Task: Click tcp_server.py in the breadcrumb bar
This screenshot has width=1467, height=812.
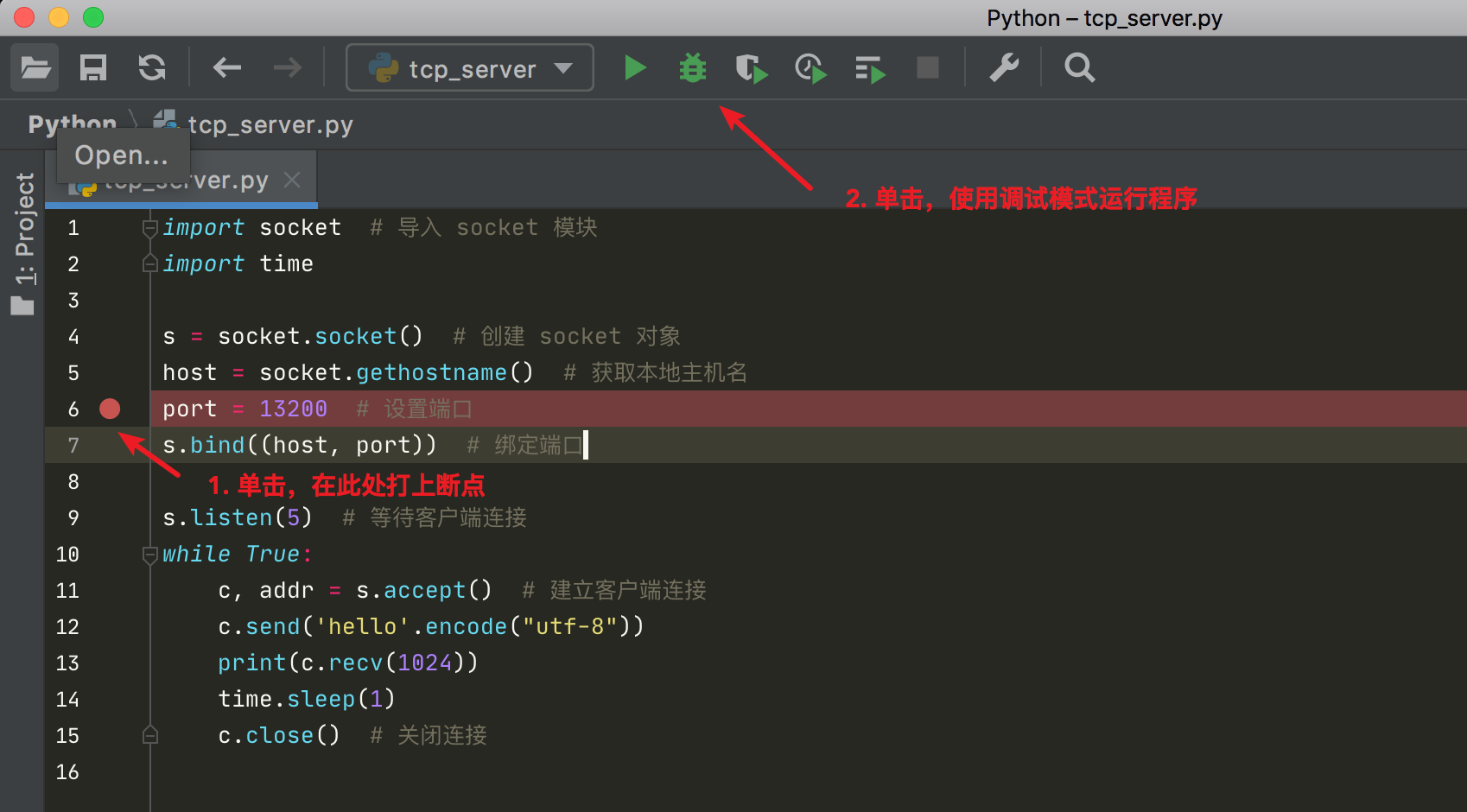Action: [x=270, y=125]
